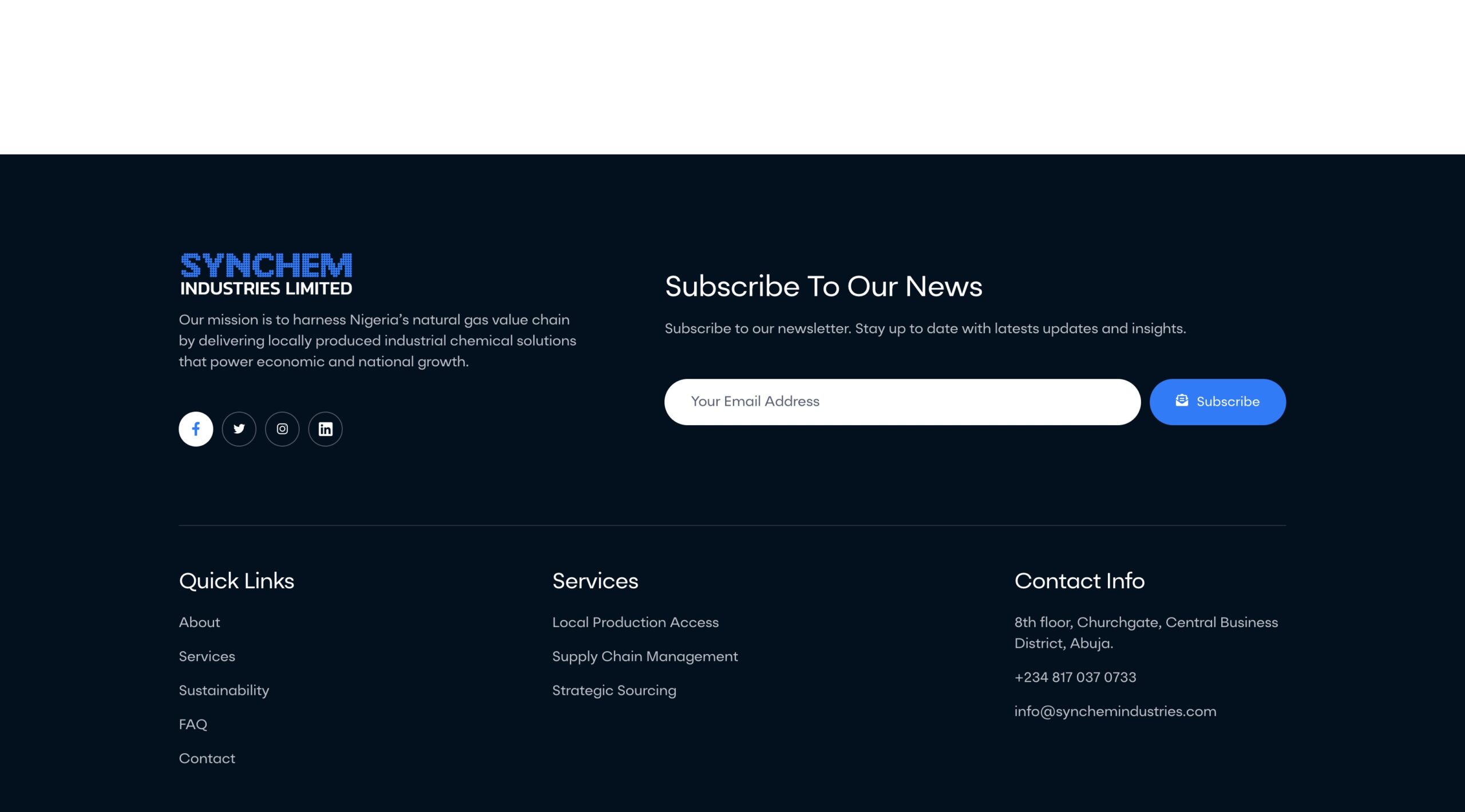1465x812 pixels.
Task: Open Supply Chain Management service
Action: point(645,656)
